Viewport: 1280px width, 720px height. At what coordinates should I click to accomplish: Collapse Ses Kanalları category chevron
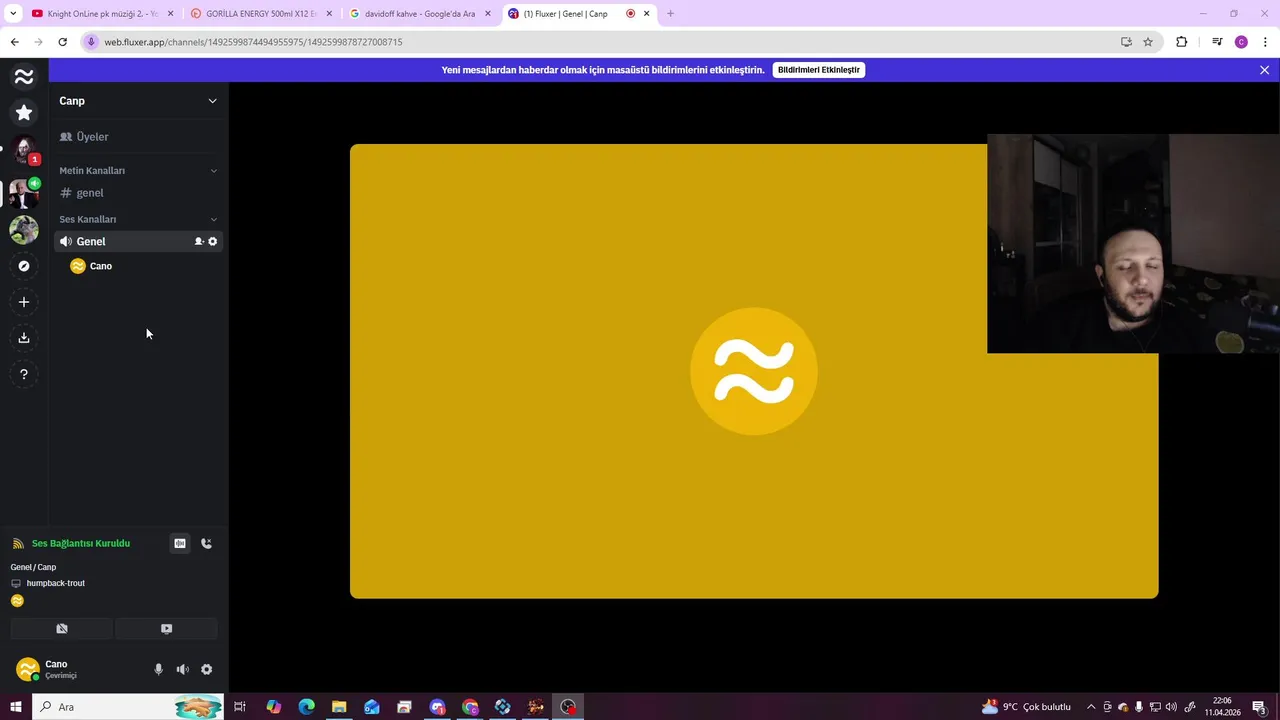coord(213,219)
